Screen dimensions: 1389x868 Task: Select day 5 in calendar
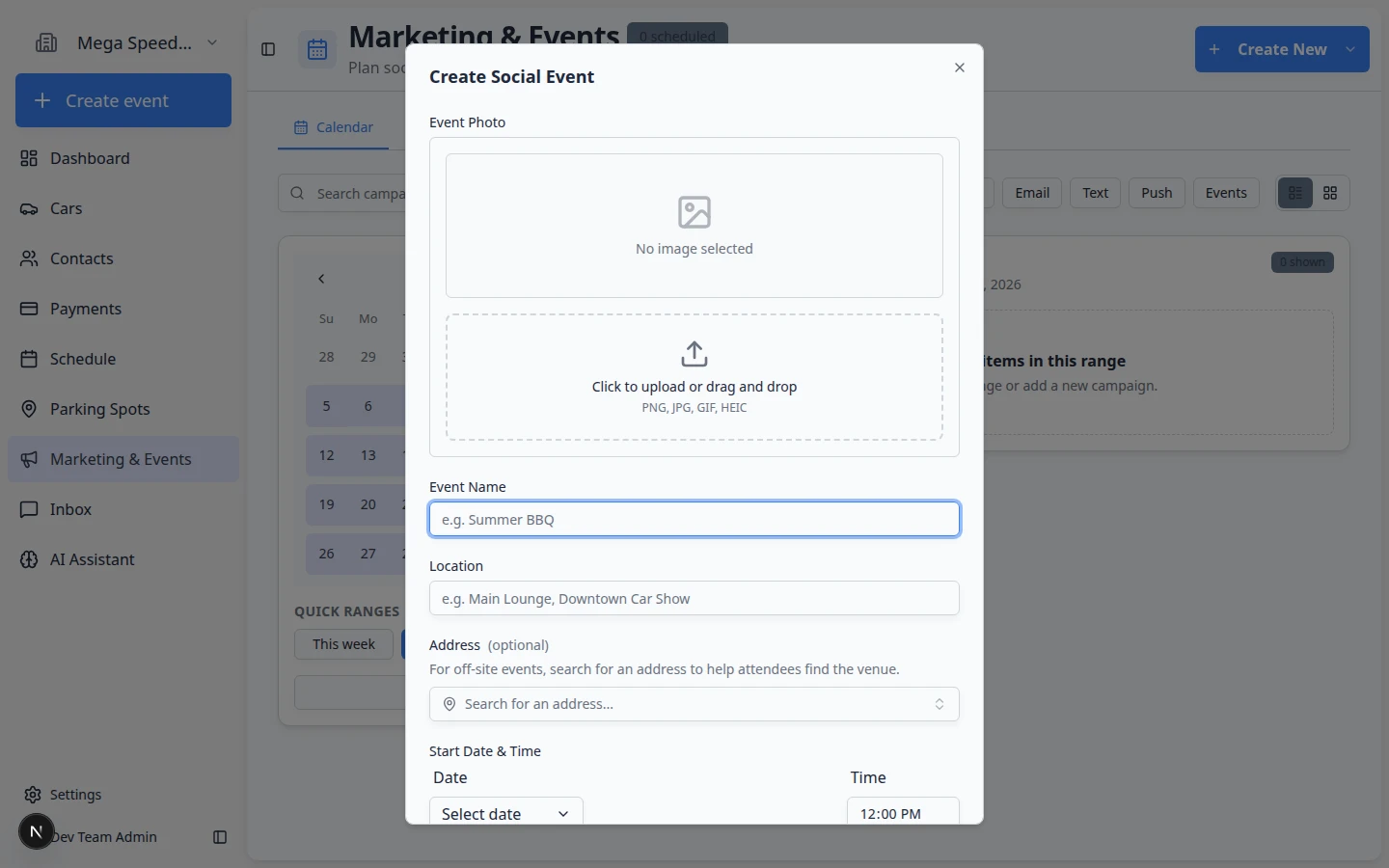click(x=326, y=406)
